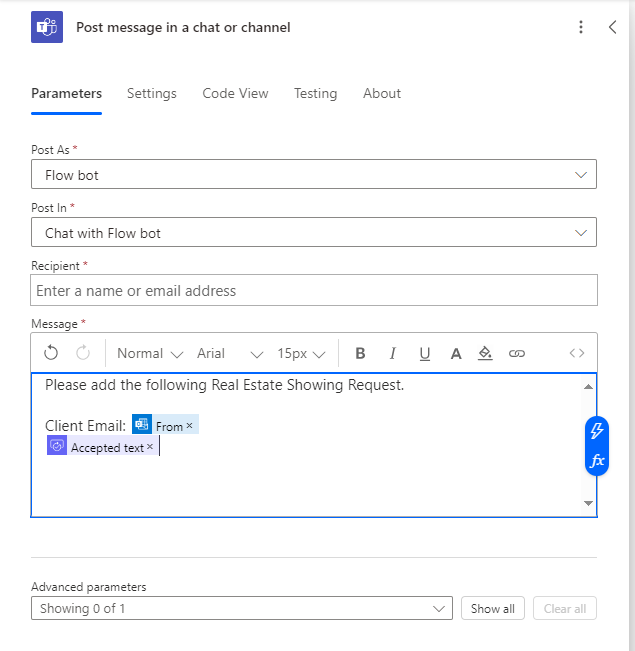This screenshot has width=635, height=651.
Task: Open the three-dot more options menu
Action: click(581, 27)
